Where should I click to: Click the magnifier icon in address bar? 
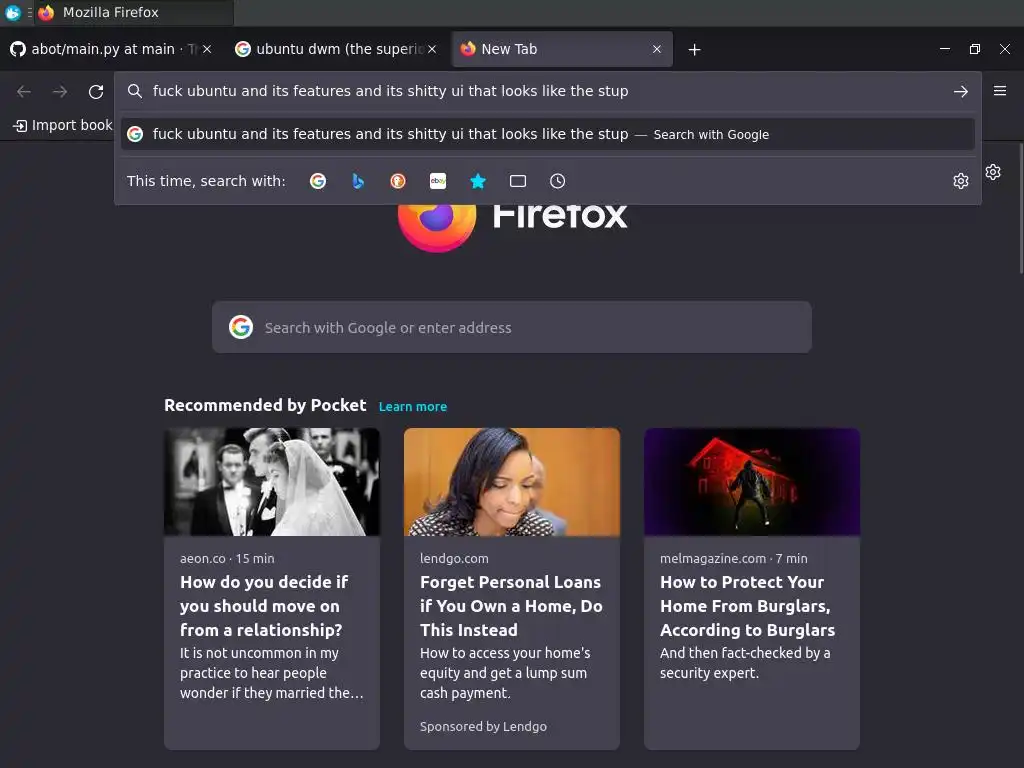(x=135, y=91)
